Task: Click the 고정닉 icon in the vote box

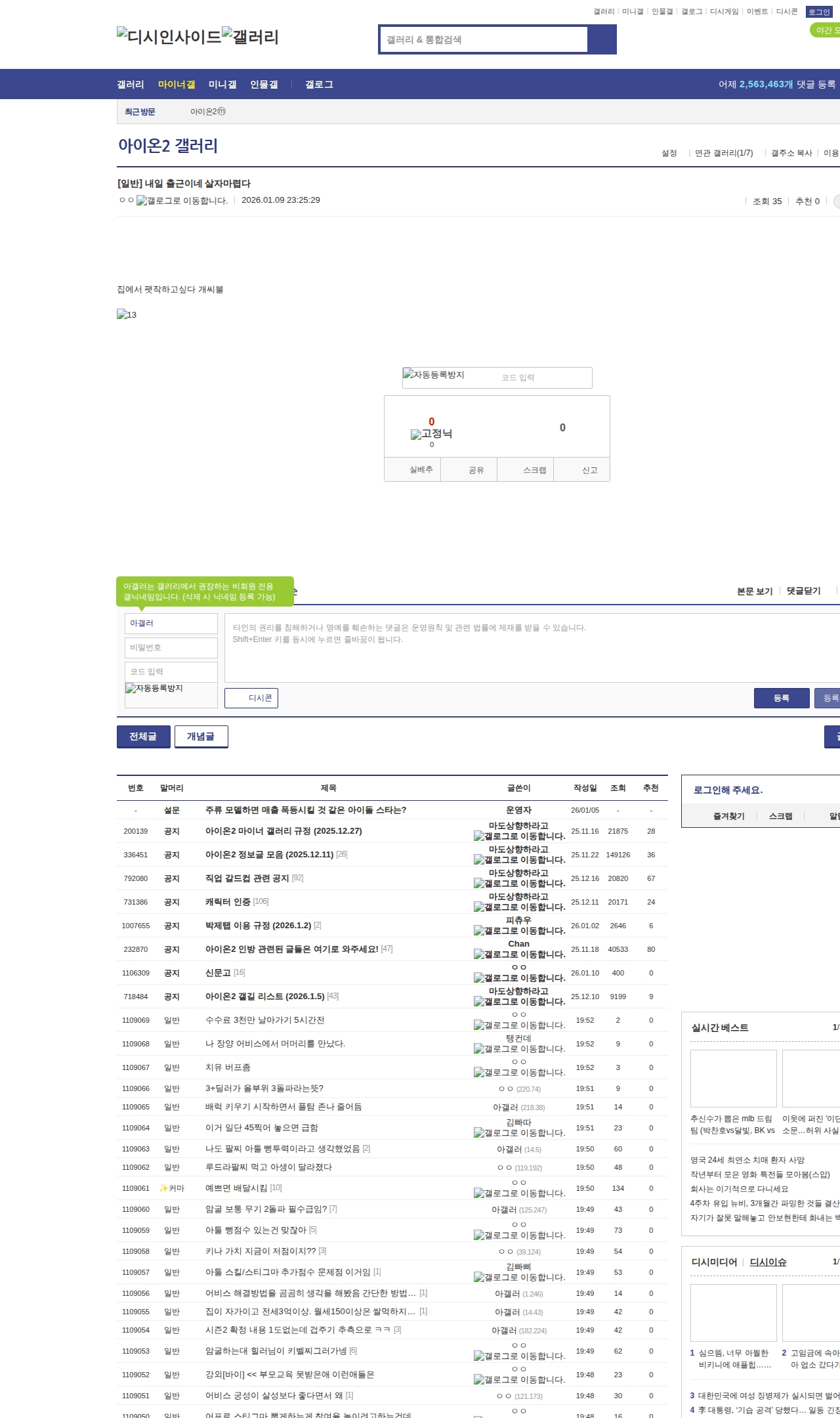Action: tap(431, 434)
